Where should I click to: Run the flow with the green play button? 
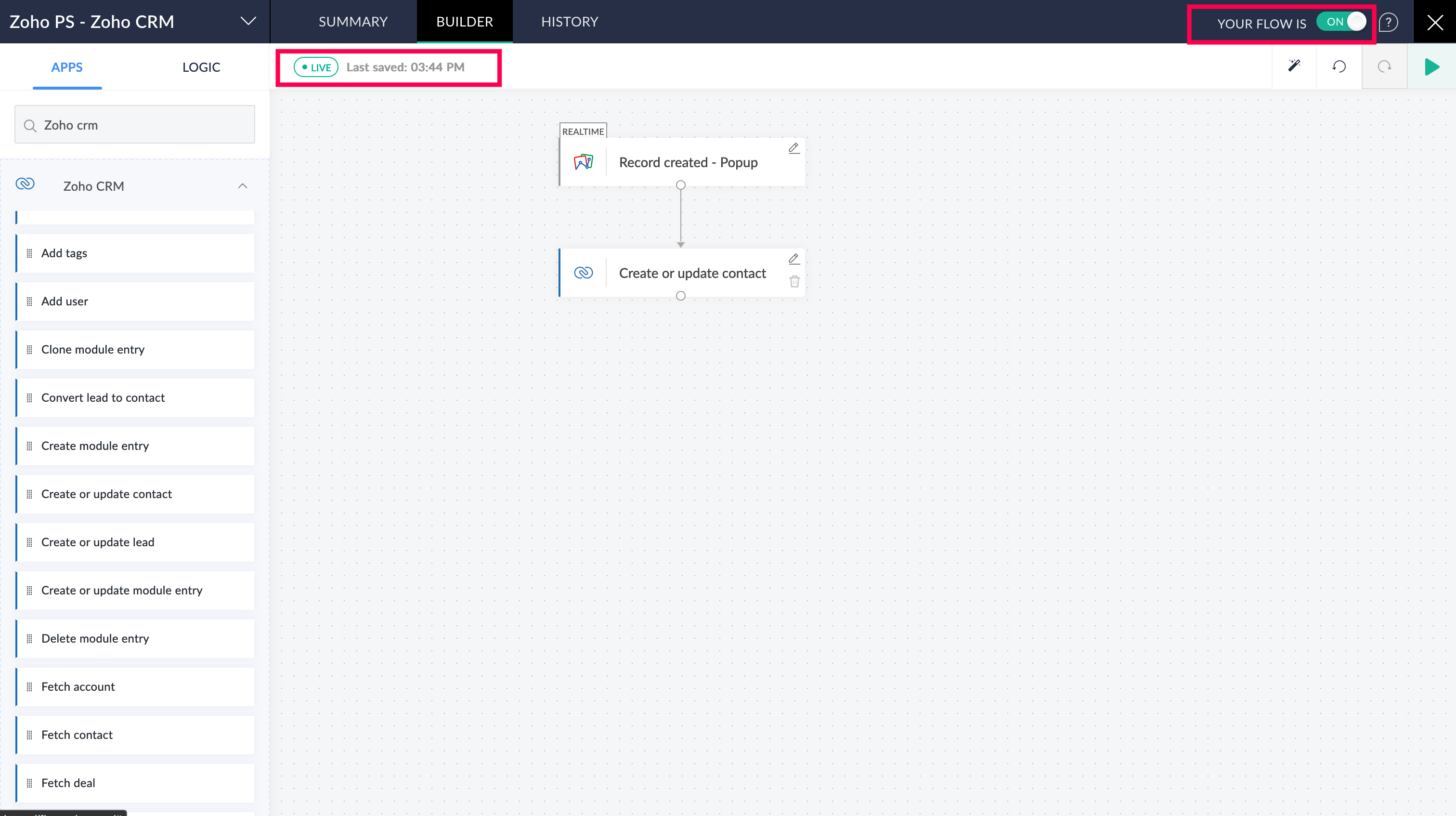click(1431, 67)
